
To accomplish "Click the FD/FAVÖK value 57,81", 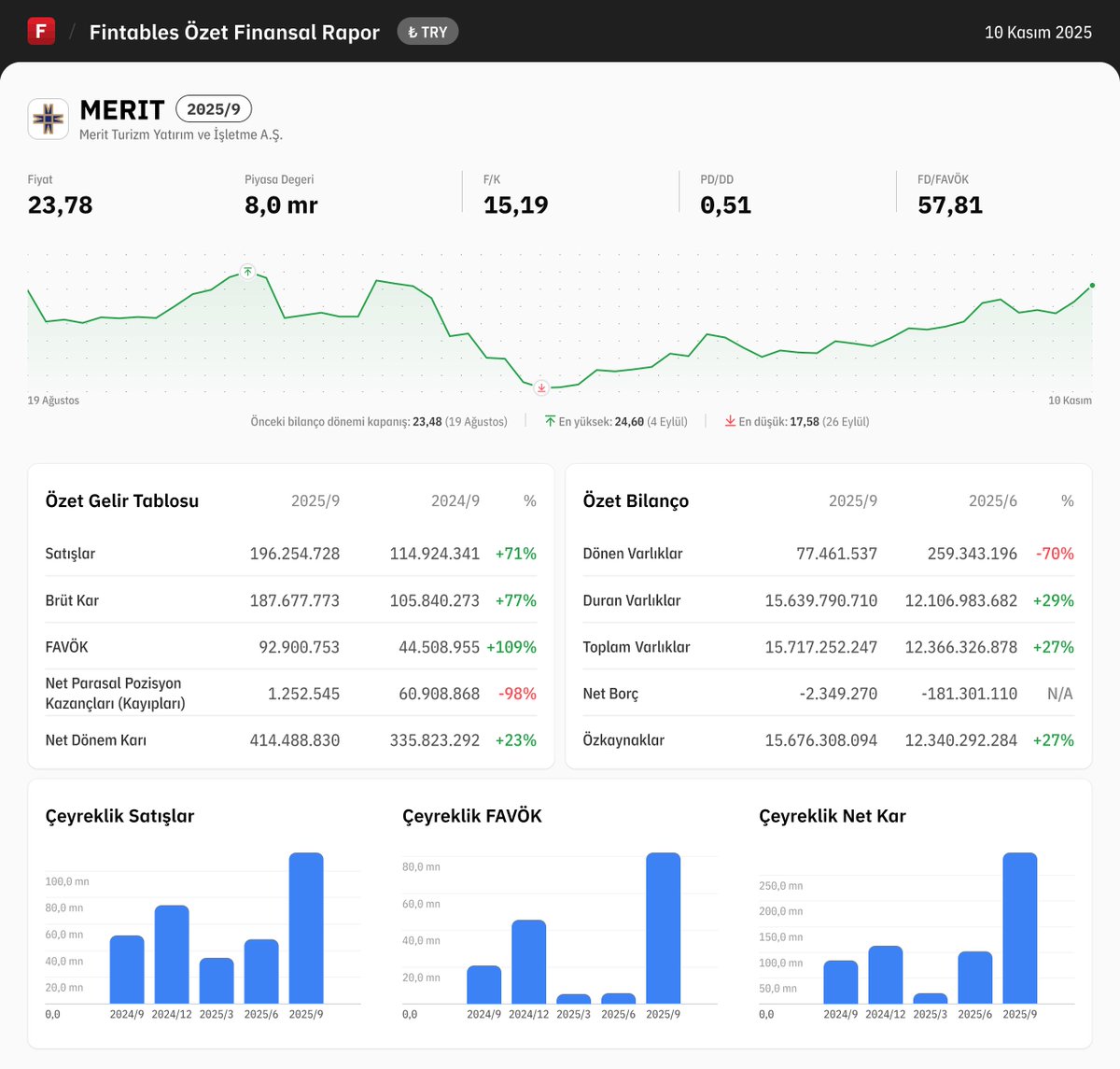I will click(950, 205).
